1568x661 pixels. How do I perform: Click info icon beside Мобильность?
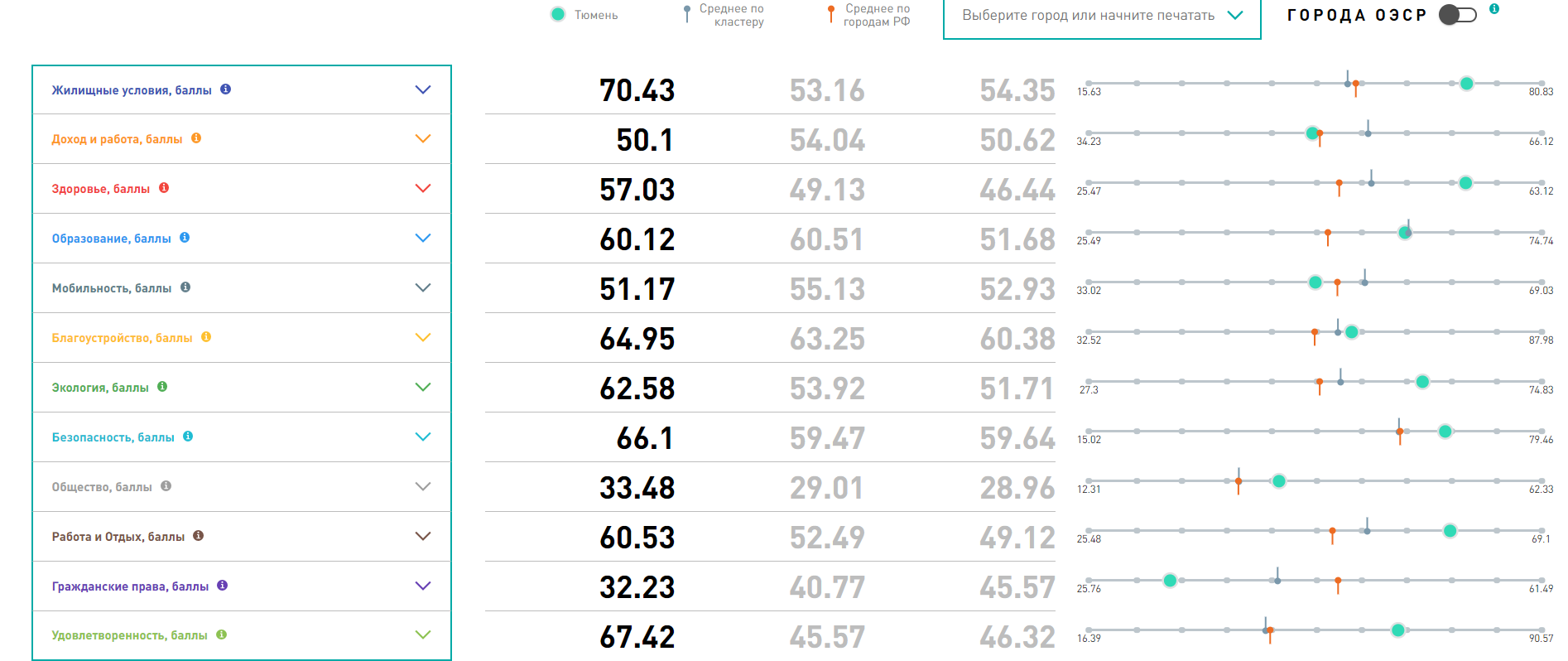pos(185,287)
